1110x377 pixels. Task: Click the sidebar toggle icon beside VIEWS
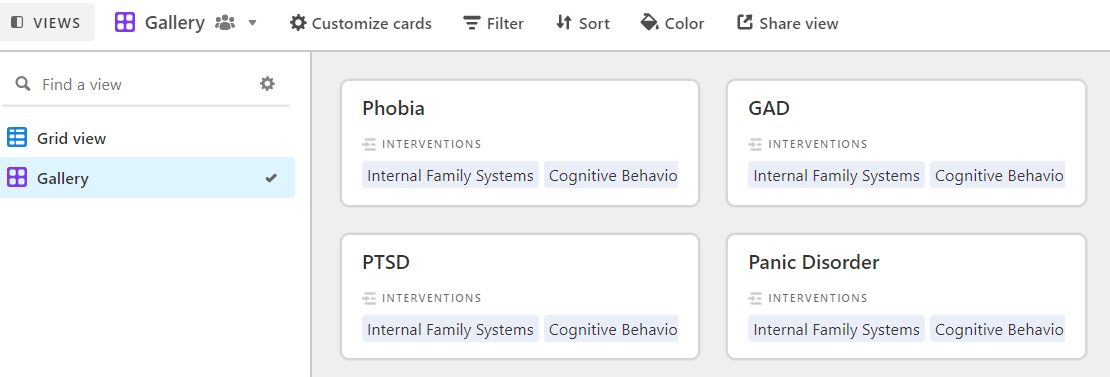[17, 23]
